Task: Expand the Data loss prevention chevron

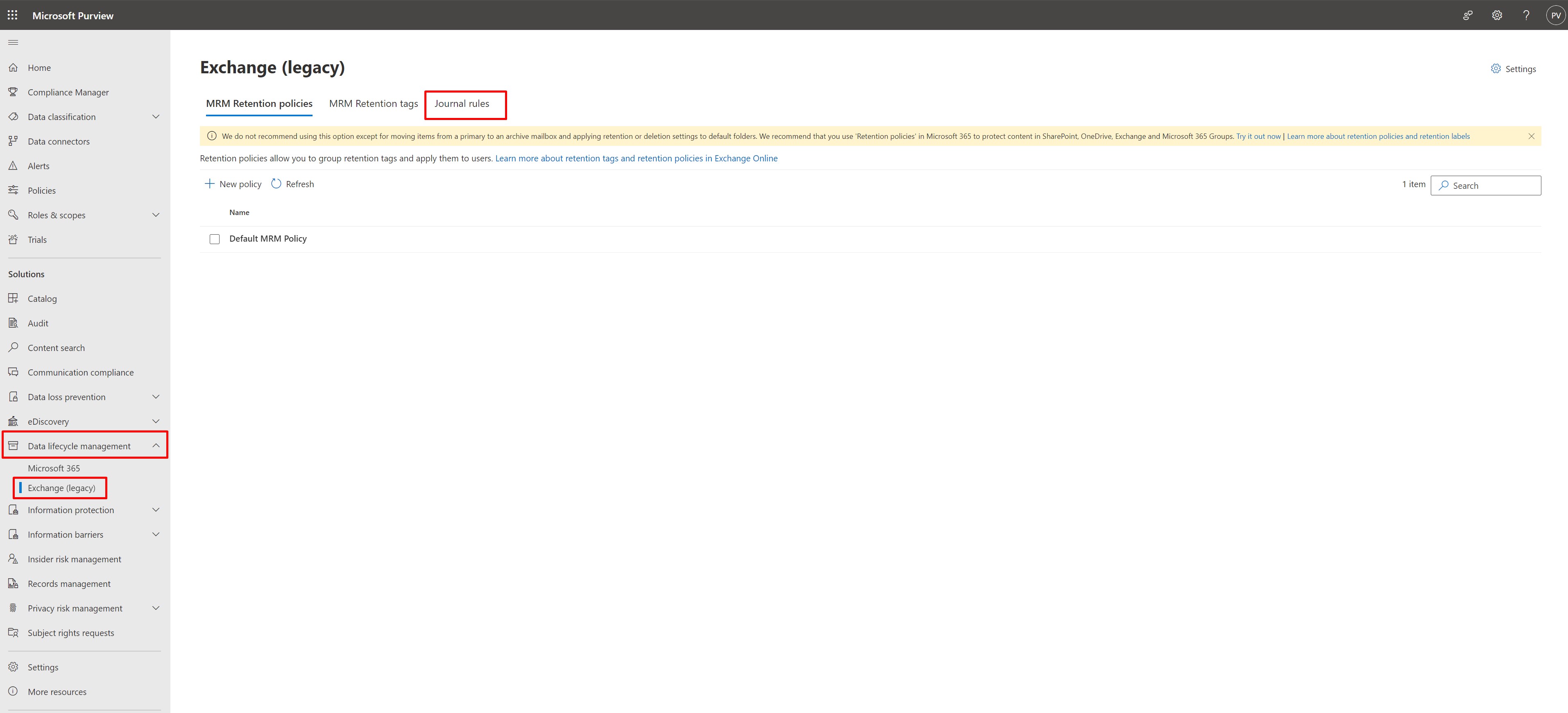Action: [156, 397]
